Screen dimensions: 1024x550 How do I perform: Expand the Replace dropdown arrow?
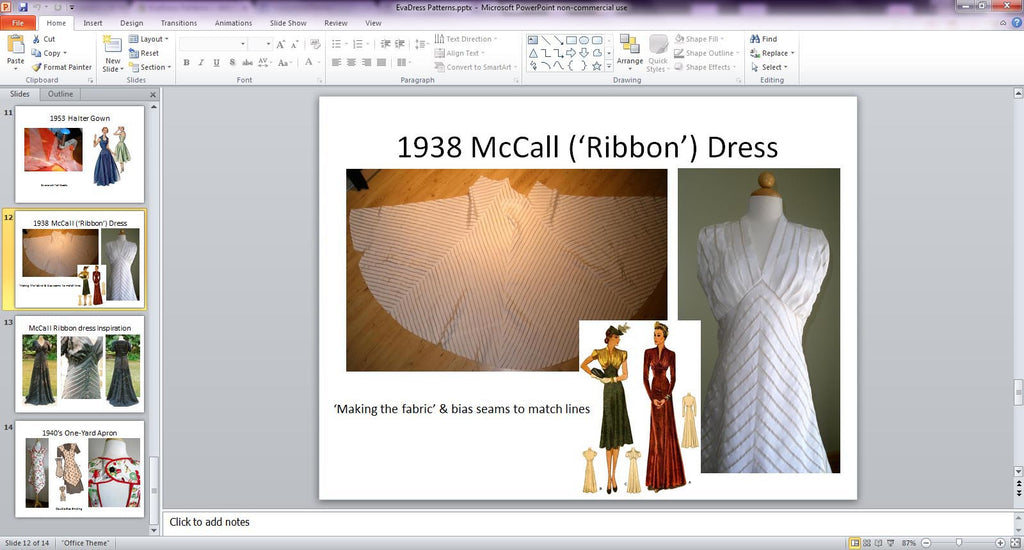point(792,53)
